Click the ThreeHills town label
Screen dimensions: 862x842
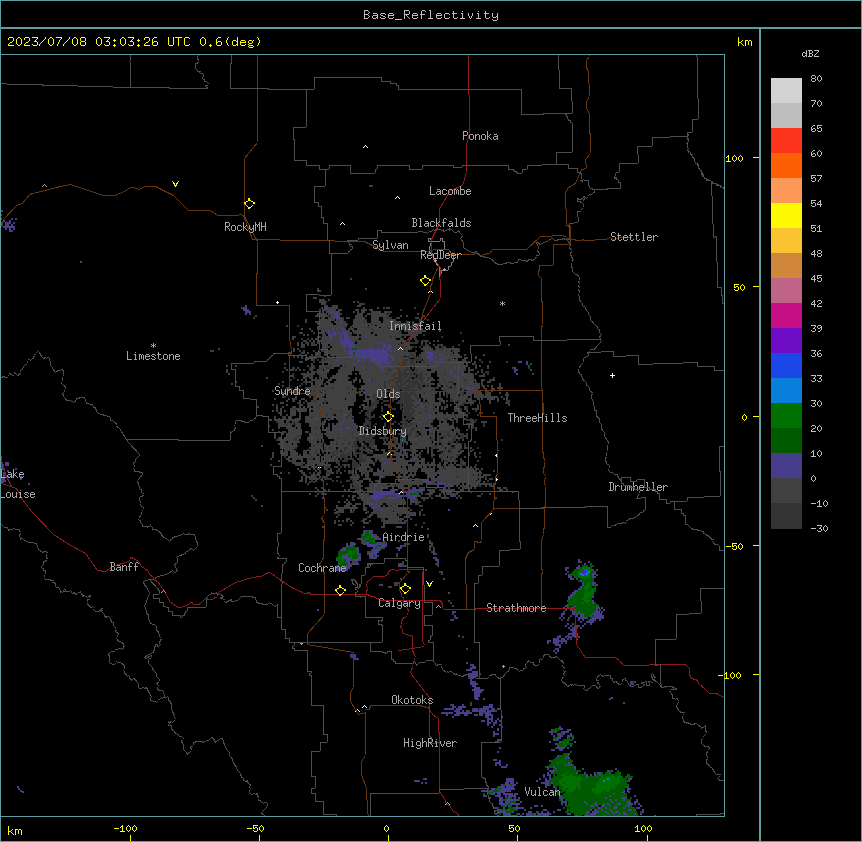tap(537, 418)
